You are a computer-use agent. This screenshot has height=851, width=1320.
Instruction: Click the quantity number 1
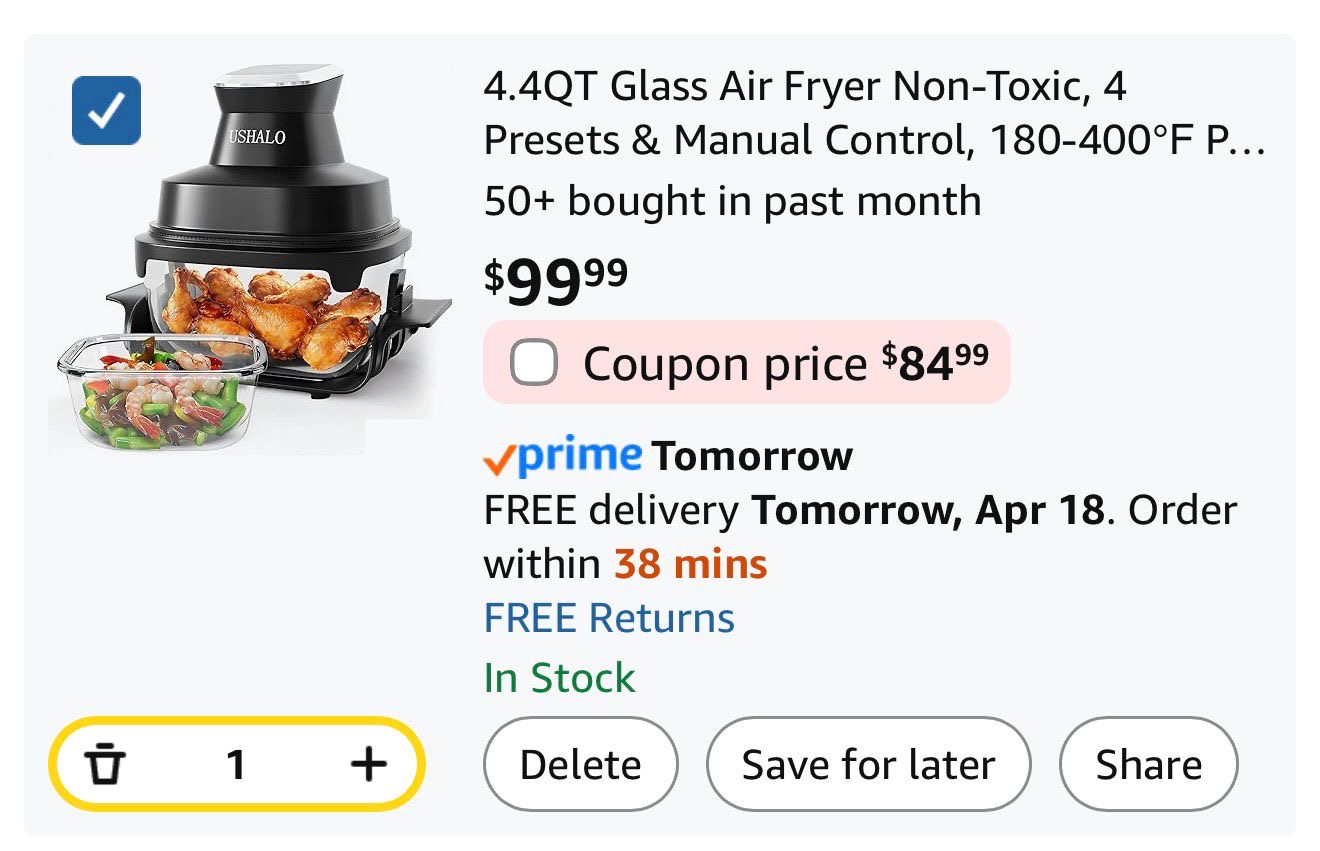click(x=236, y=765)
